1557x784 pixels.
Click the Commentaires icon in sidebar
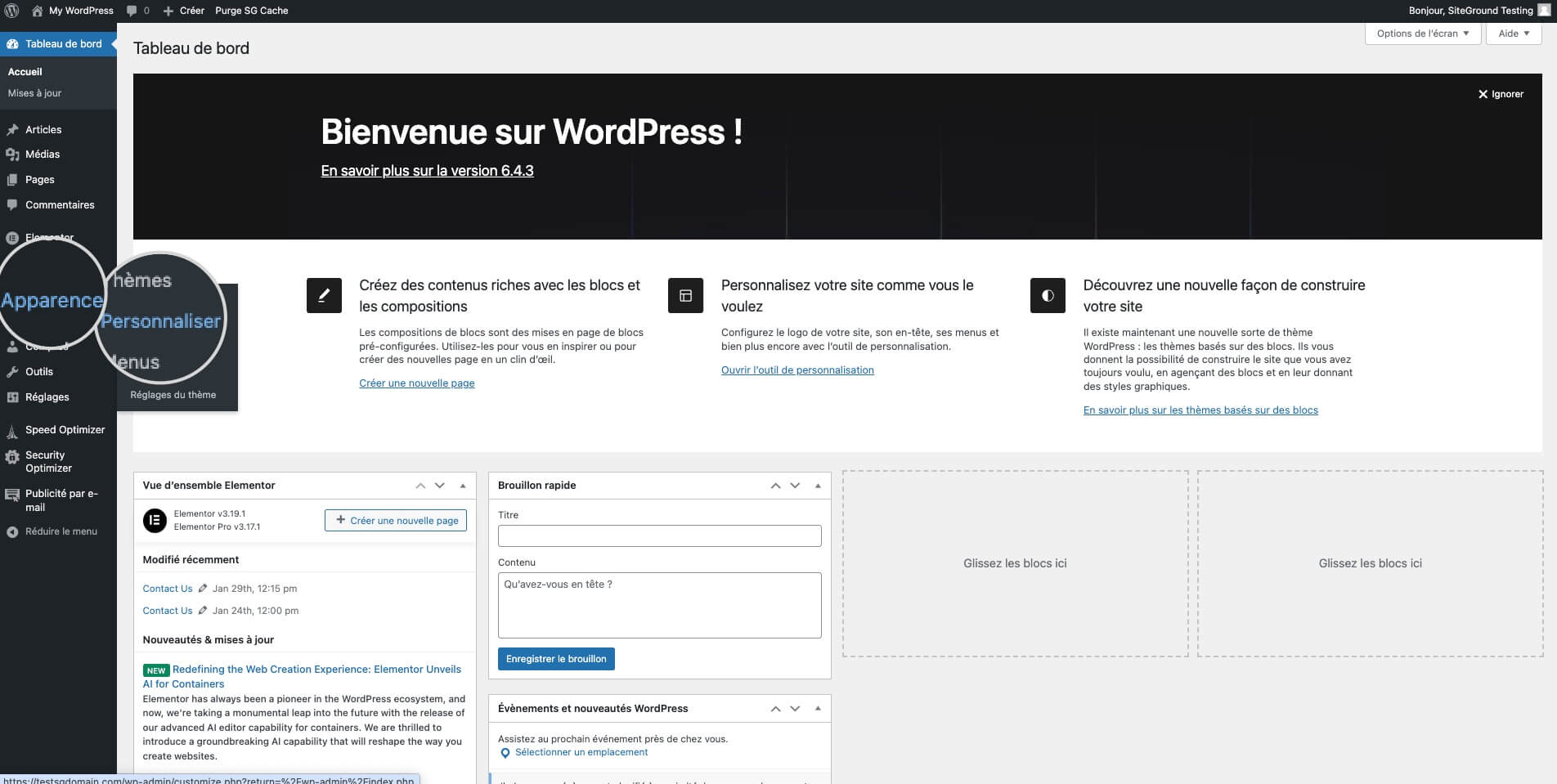[12, 204]
